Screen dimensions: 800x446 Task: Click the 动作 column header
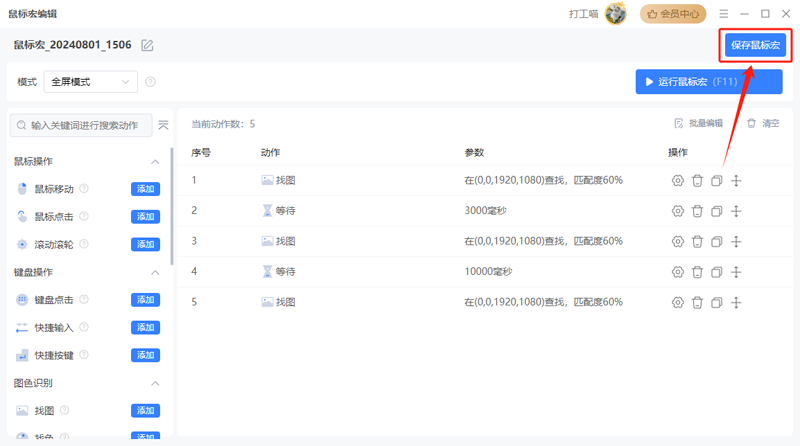coord(270,153)
